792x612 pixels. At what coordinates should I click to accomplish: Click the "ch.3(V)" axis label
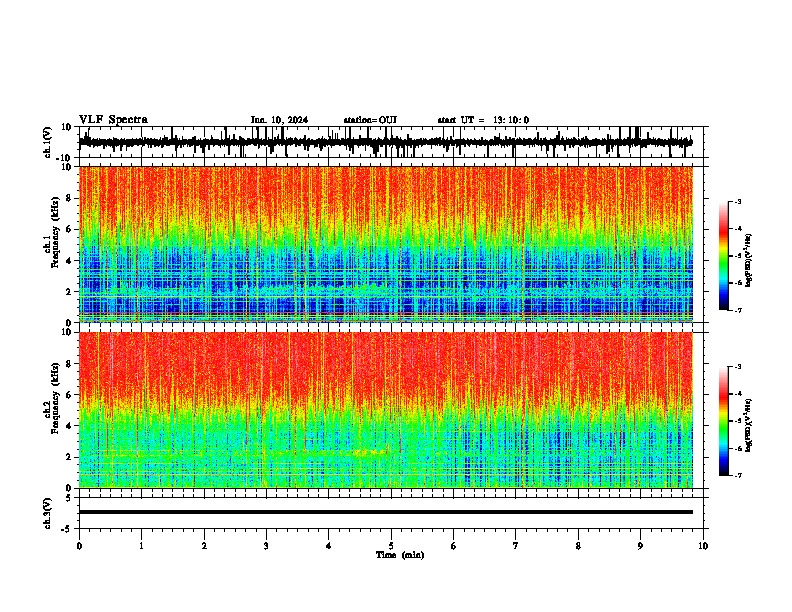[47, 513]
